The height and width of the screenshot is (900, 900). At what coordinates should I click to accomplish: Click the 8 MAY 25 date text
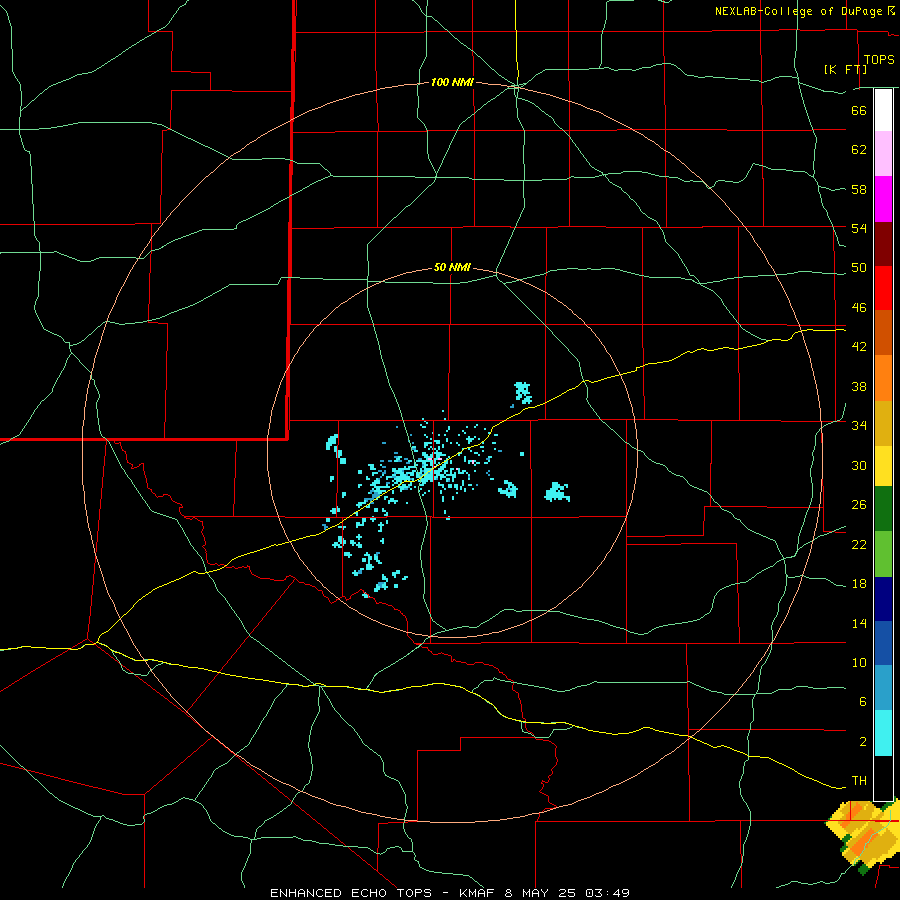[542, 893]
